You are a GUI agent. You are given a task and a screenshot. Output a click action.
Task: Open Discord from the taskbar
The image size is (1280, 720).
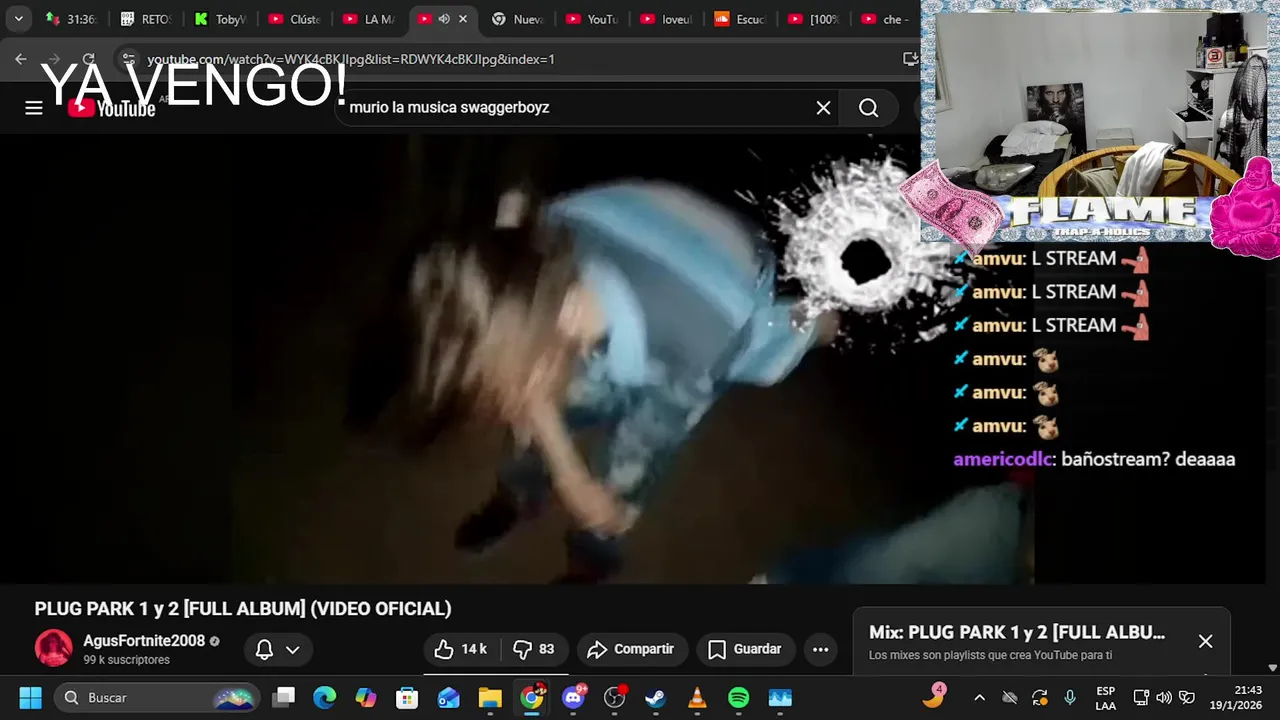pos(574,697)
